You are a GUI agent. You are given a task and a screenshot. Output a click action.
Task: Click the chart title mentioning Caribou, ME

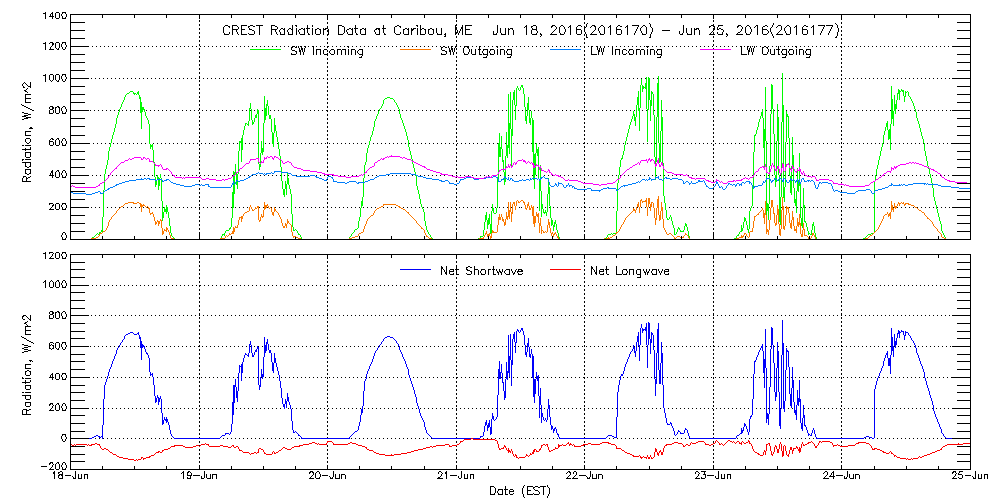click(x=530, y=31)
